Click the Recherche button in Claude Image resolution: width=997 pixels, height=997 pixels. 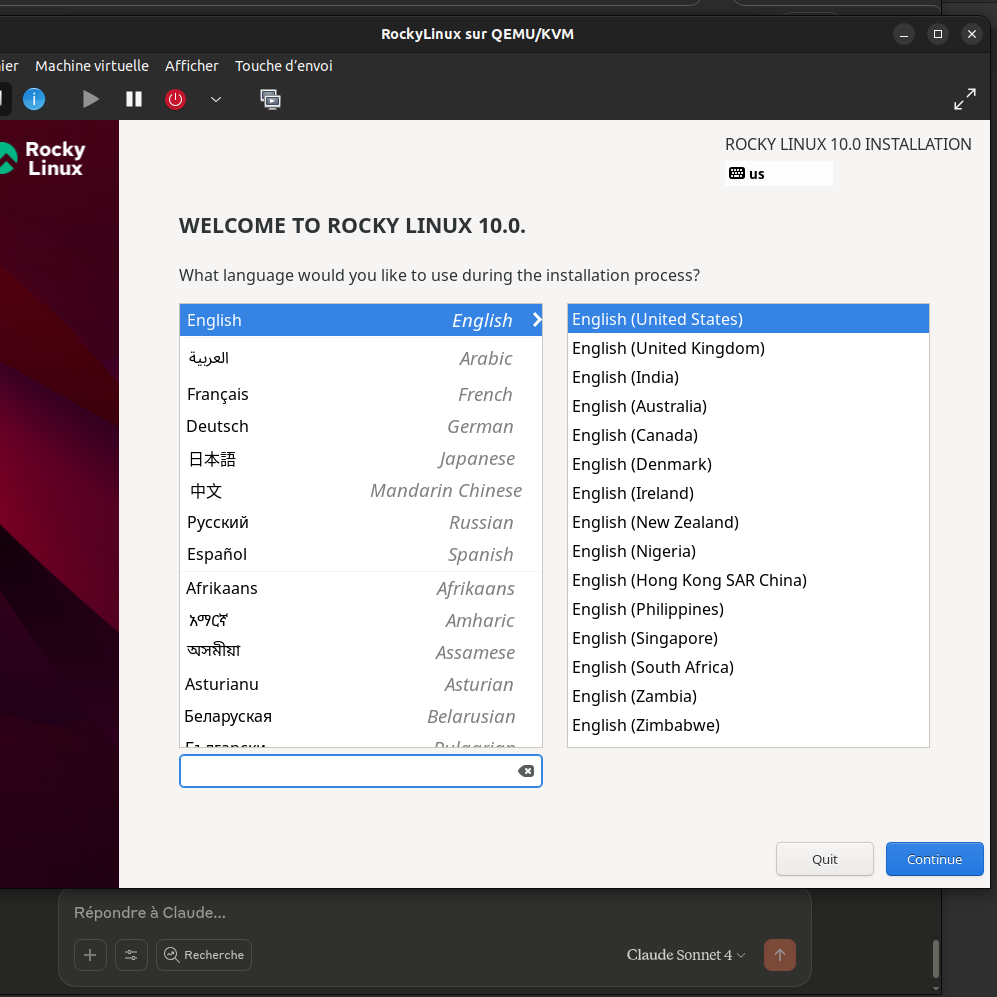click(204, 955)
